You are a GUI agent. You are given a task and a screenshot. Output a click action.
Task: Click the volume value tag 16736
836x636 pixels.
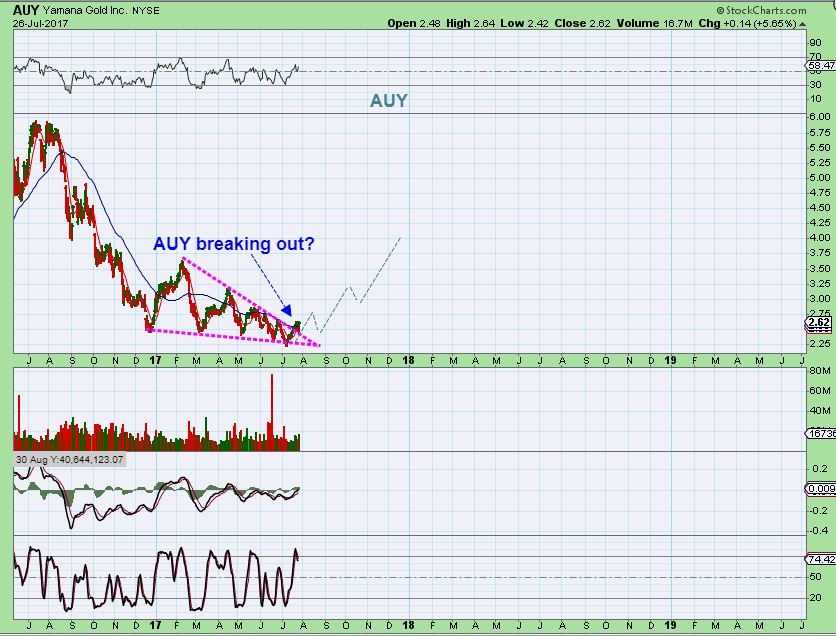click(x=821, y=433)
